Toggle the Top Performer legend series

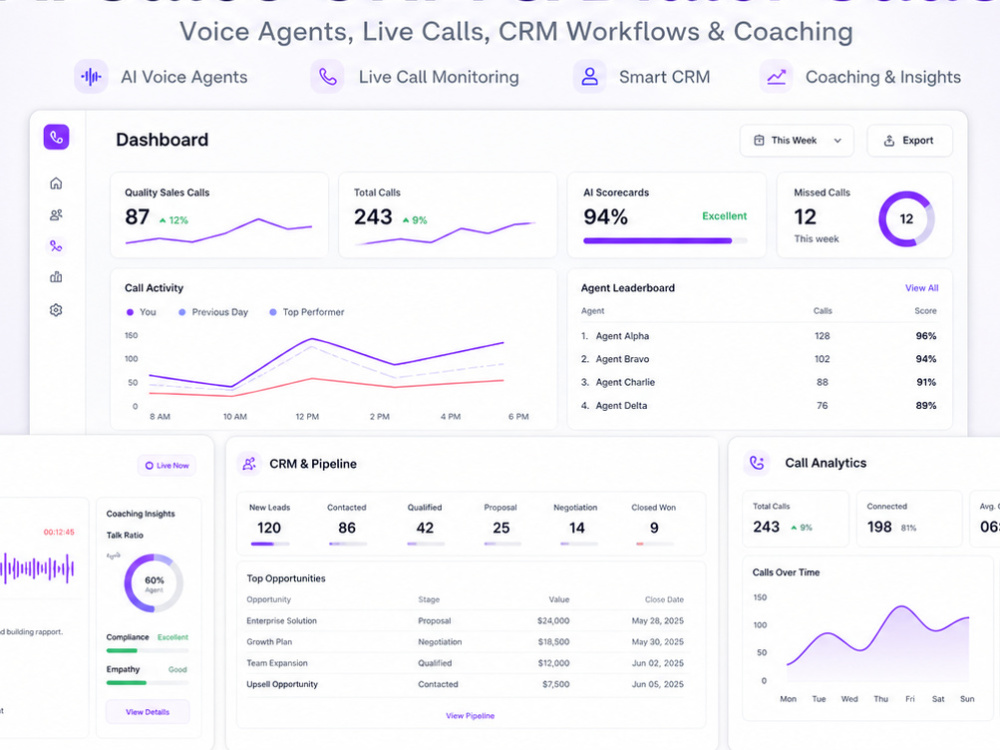(x=307, y=312)
